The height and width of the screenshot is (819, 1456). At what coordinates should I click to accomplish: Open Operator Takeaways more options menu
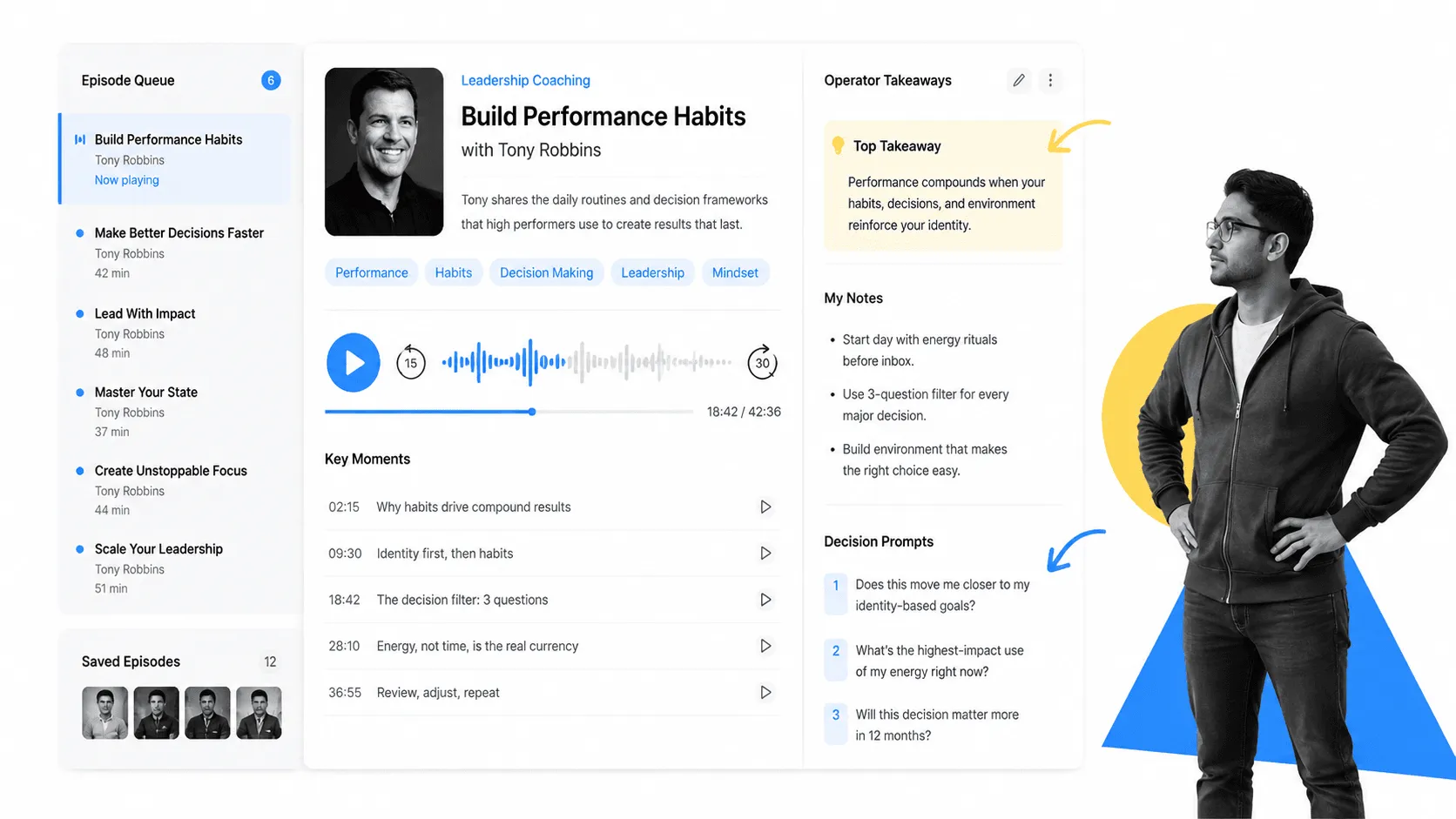[1050, 80]
